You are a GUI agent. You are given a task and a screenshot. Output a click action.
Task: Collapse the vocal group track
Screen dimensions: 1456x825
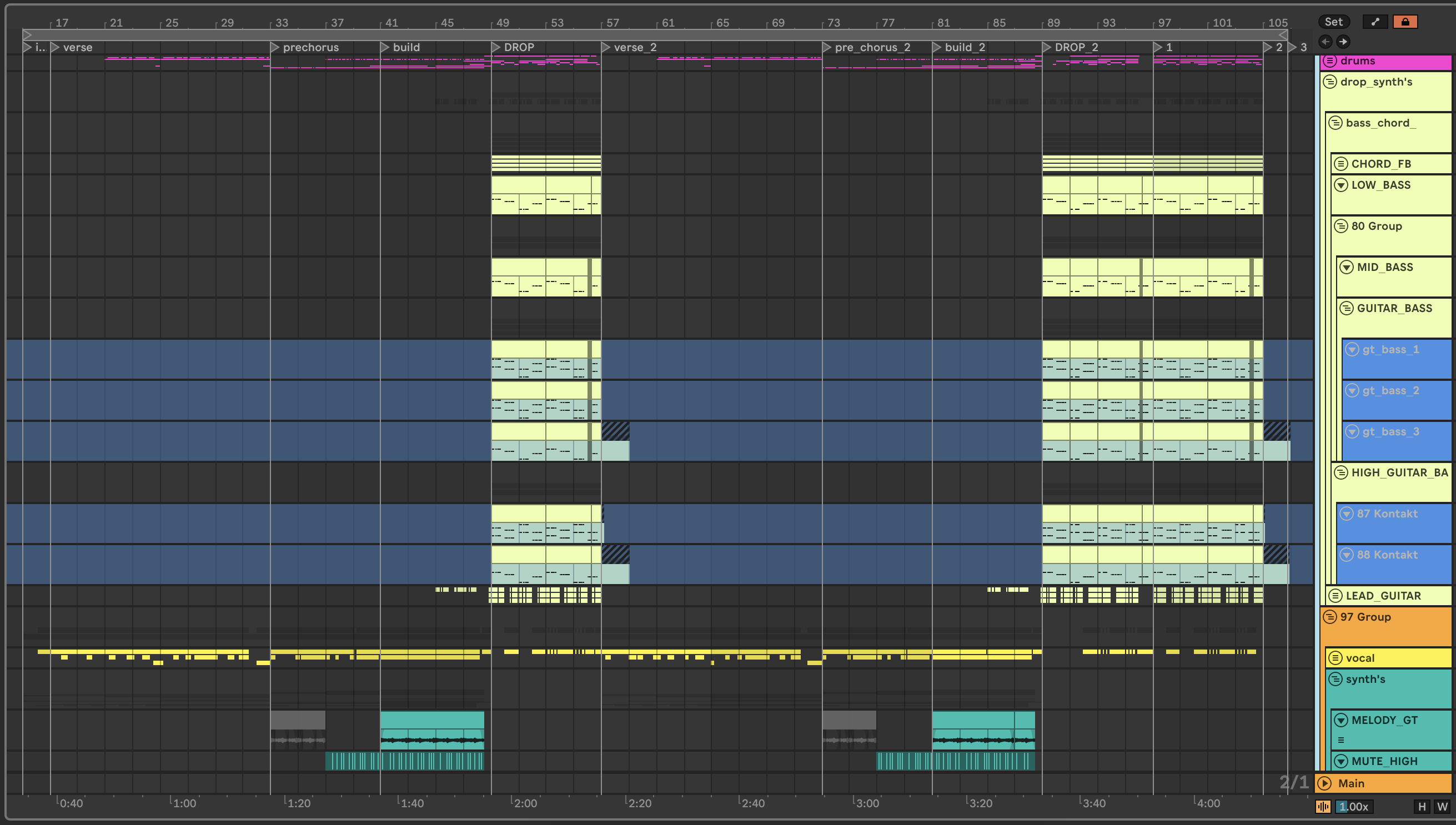1335,658
